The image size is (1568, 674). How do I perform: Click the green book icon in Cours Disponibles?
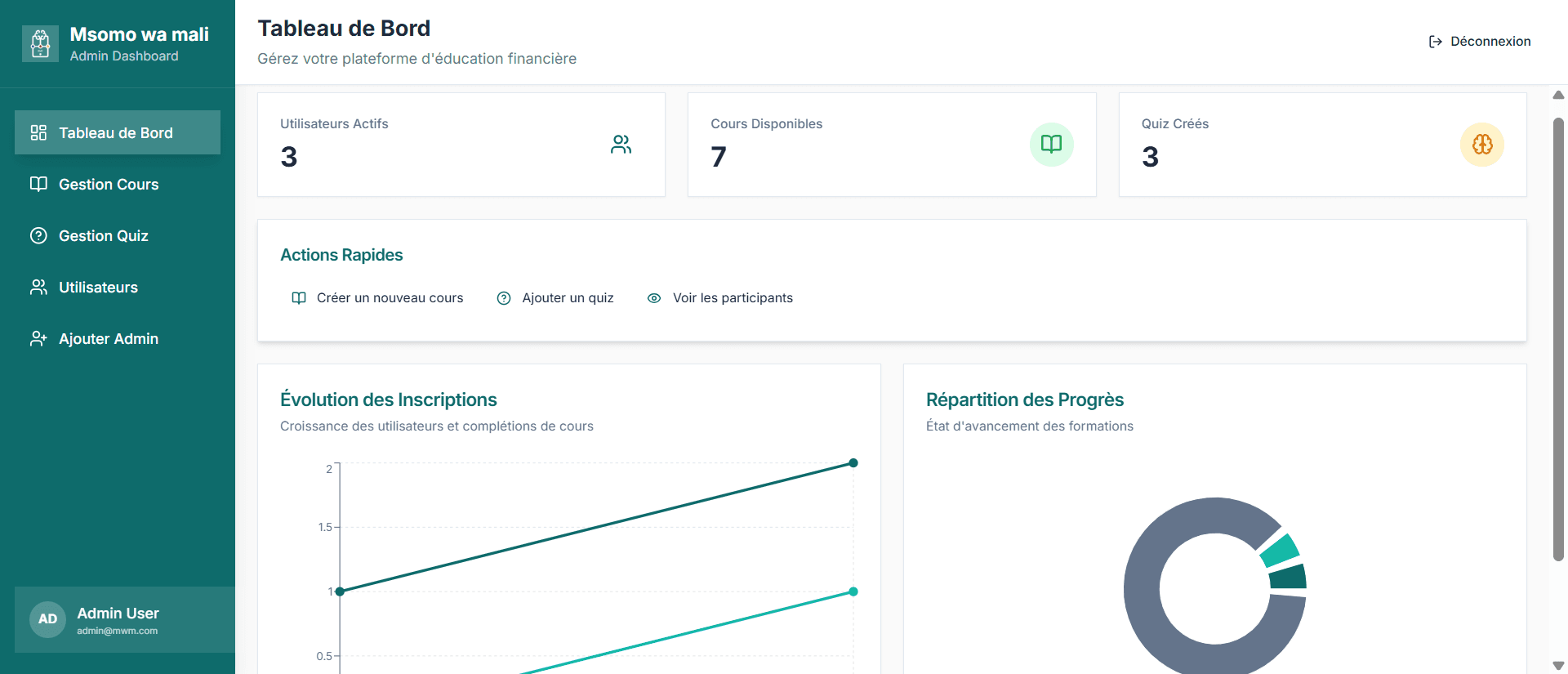[x=1051, y=145]
